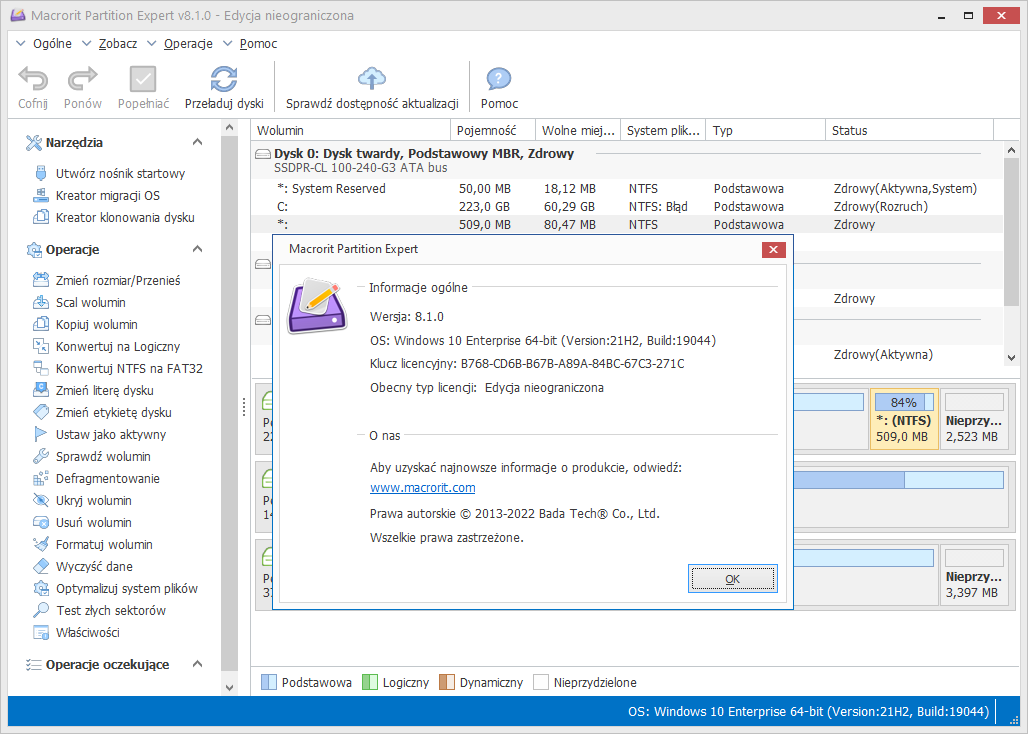The image size is (1028, 734).
Task: Choose Zmień literę dysku operation
Action: tap(105, 391)
